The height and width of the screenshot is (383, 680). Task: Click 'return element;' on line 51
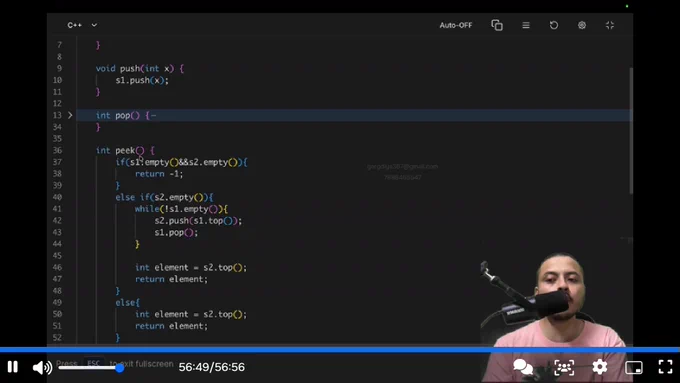pyautogui.click(x=171, y=326)
